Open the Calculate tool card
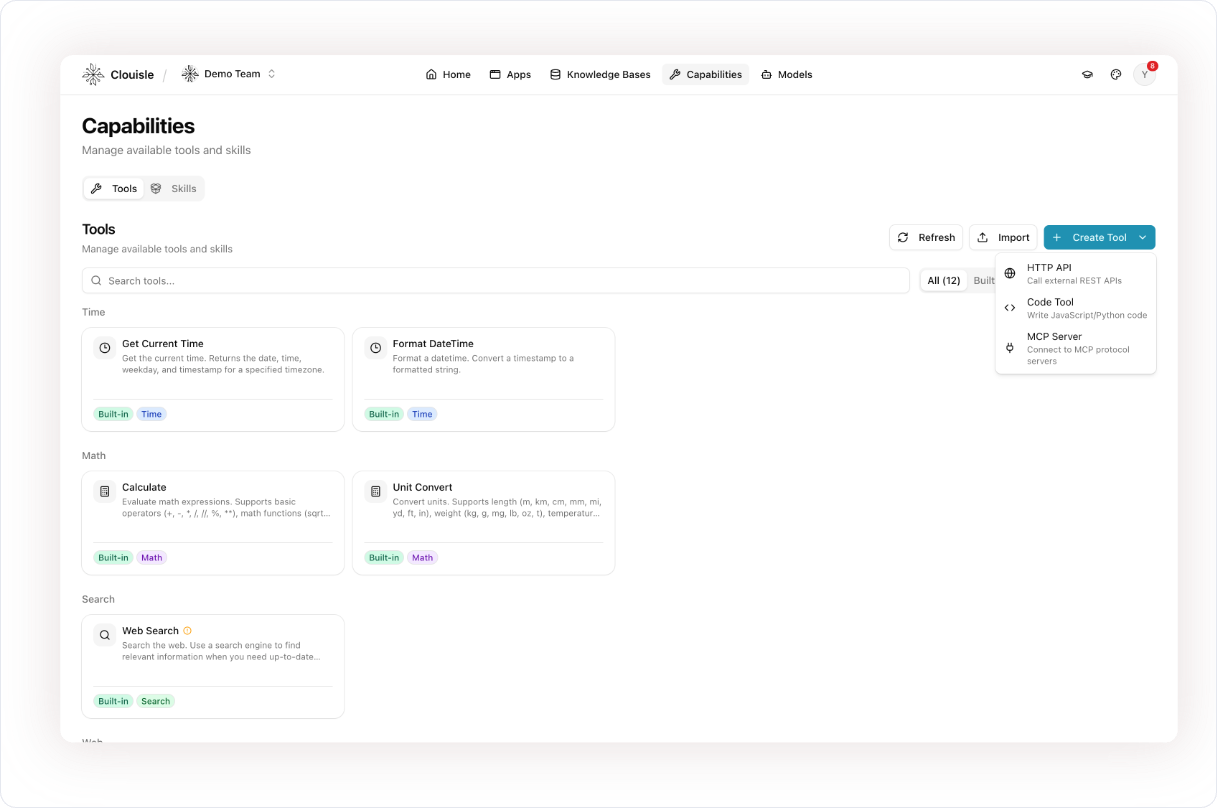 213,523
